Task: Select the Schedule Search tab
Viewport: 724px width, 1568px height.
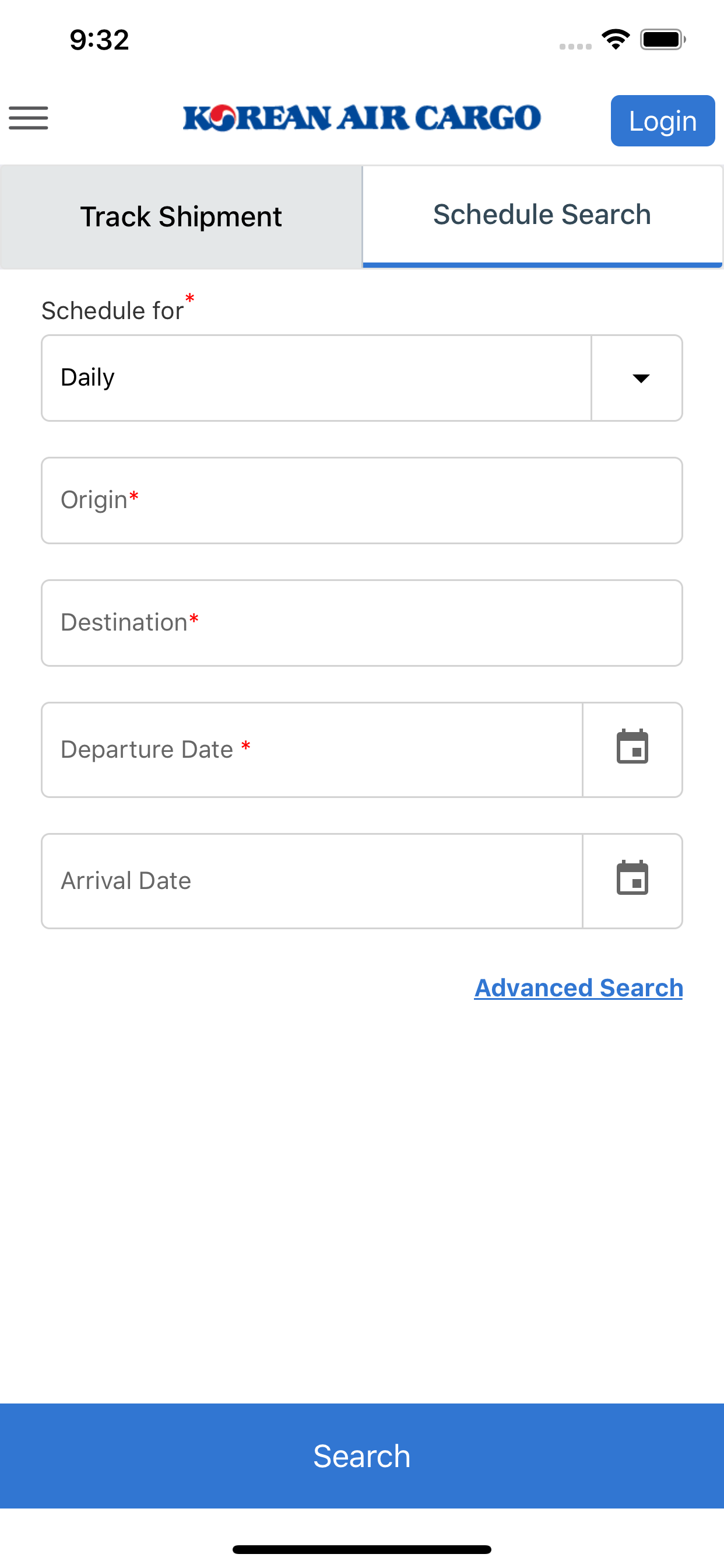Action: [542, 215]
